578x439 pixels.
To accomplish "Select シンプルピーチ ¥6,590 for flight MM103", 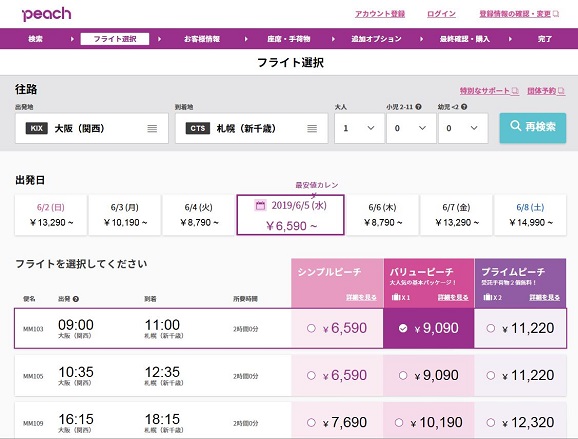I will pyautogui.click(x=311, y=328).
